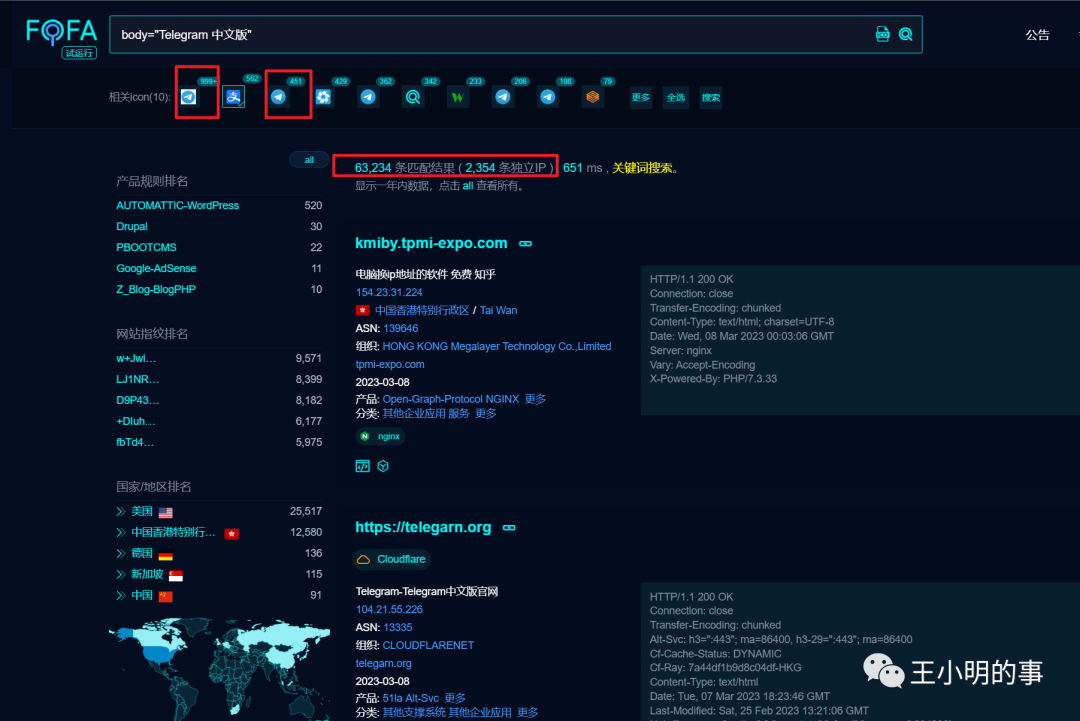Filter by AUTOMATTIC-WordPress product
Viewport: 1080px width, 721px height.
point(178,205)
